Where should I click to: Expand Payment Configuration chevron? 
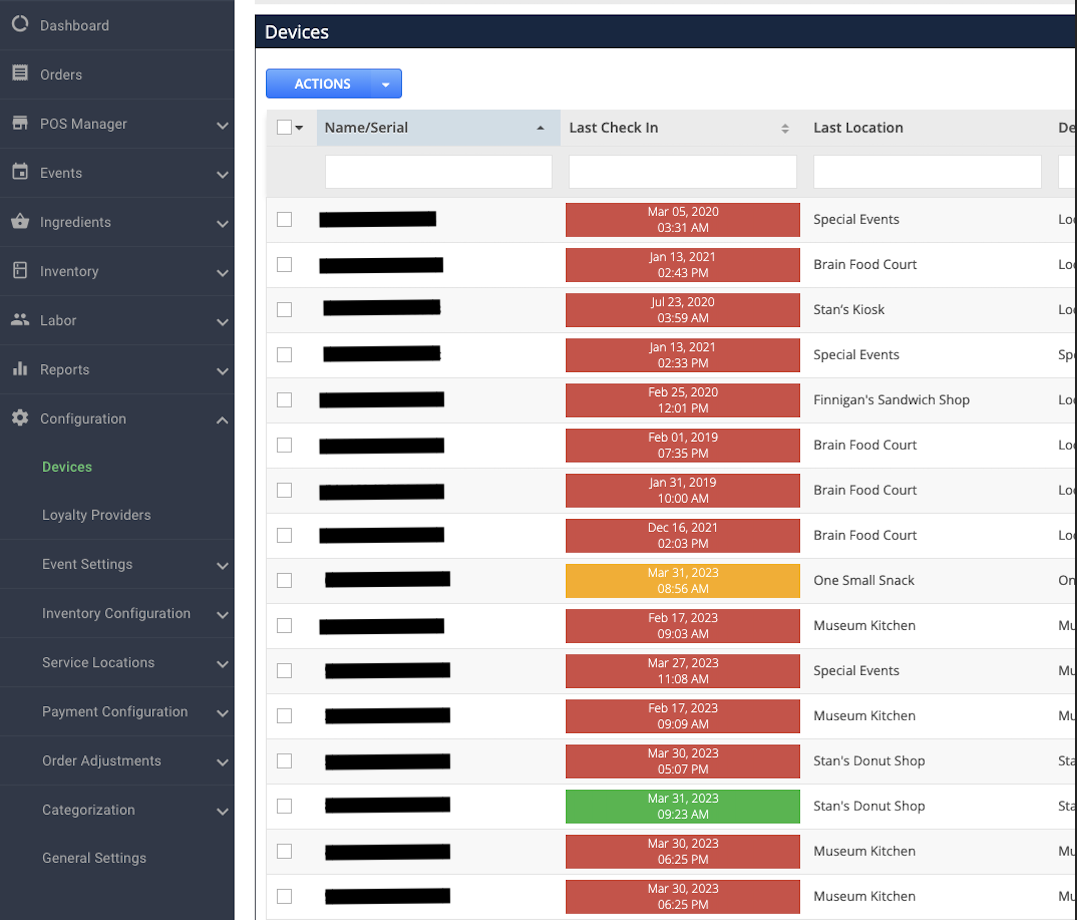(x=222, y=713)
